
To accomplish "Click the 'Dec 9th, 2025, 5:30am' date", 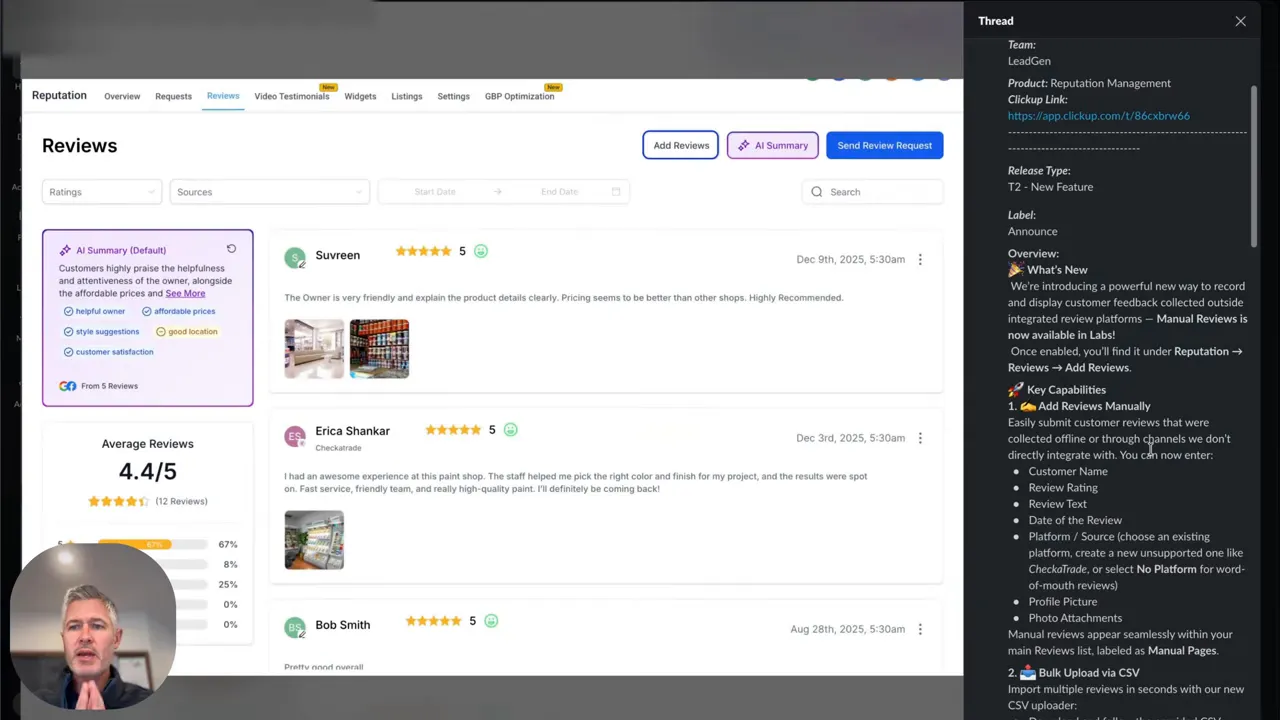I will pos(850,259).
